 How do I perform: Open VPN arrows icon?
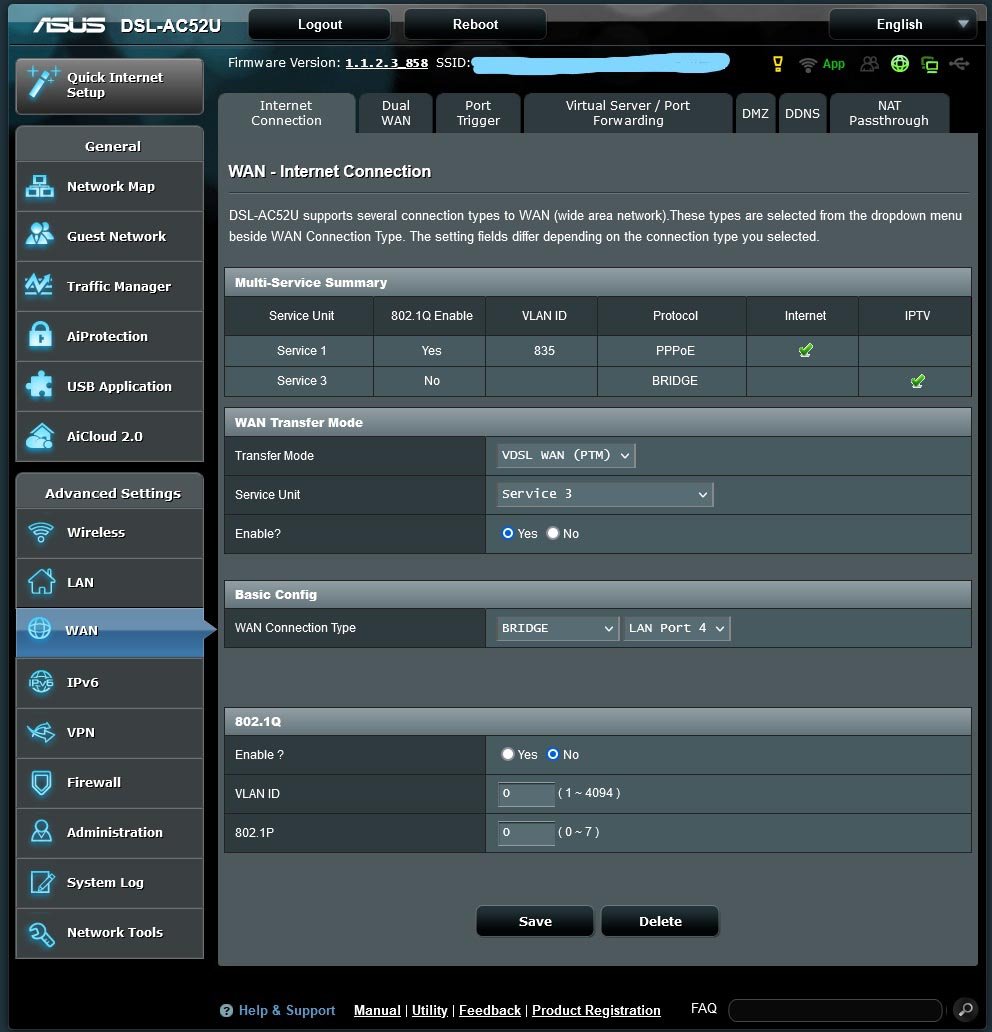point(41,732)
